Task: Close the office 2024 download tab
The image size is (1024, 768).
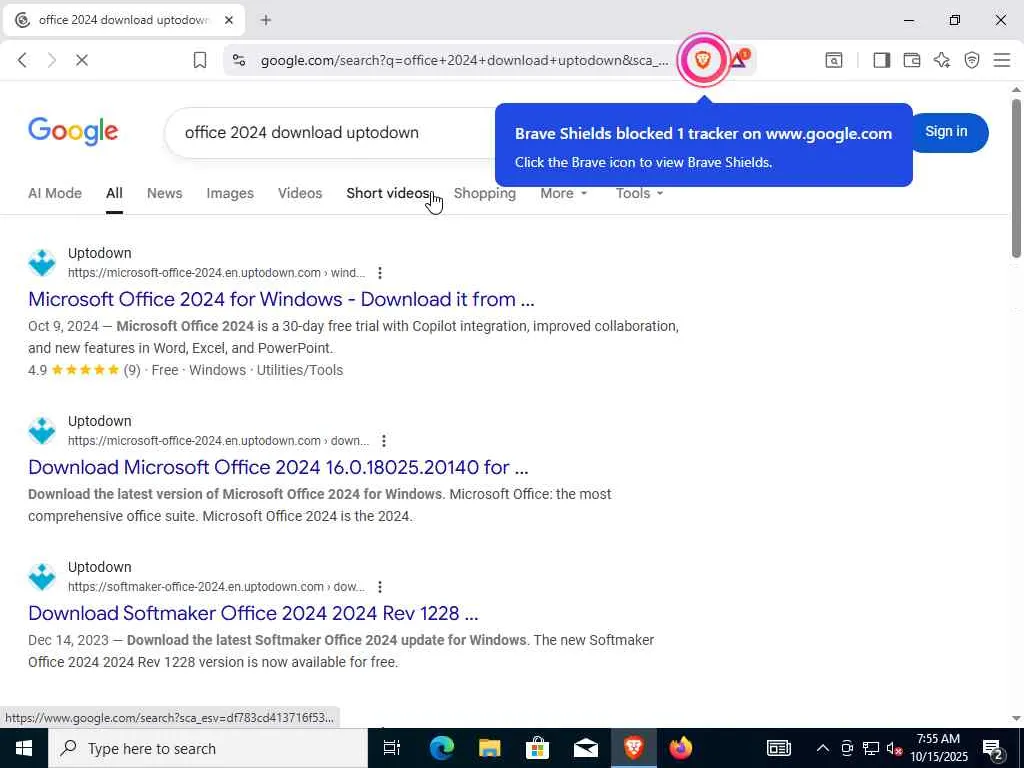Action: [229, 20]
